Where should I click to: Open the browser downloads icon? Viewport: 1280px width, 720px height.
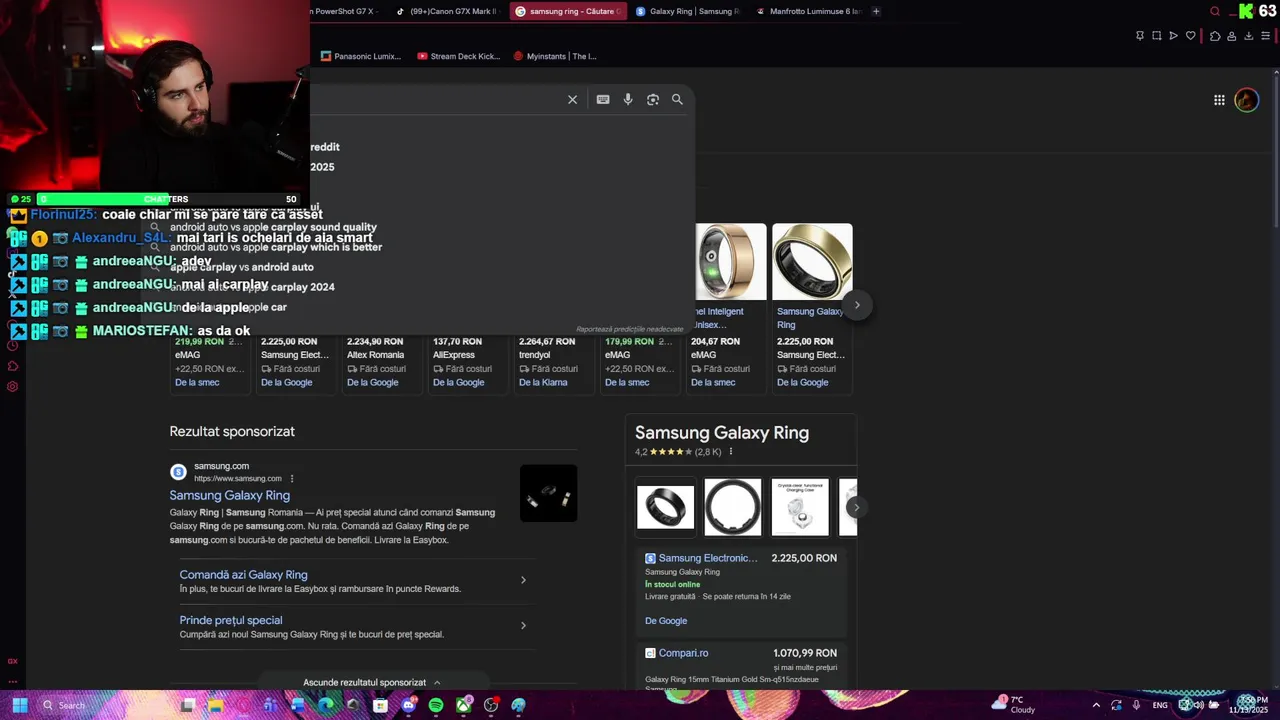[x=1249, y=36]
